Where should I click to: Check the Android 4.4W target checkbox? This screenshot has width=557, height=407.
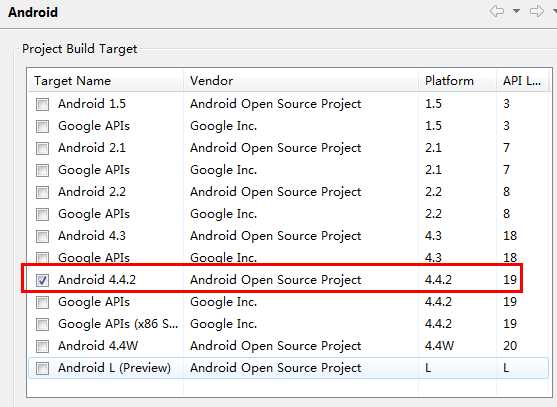42,347
